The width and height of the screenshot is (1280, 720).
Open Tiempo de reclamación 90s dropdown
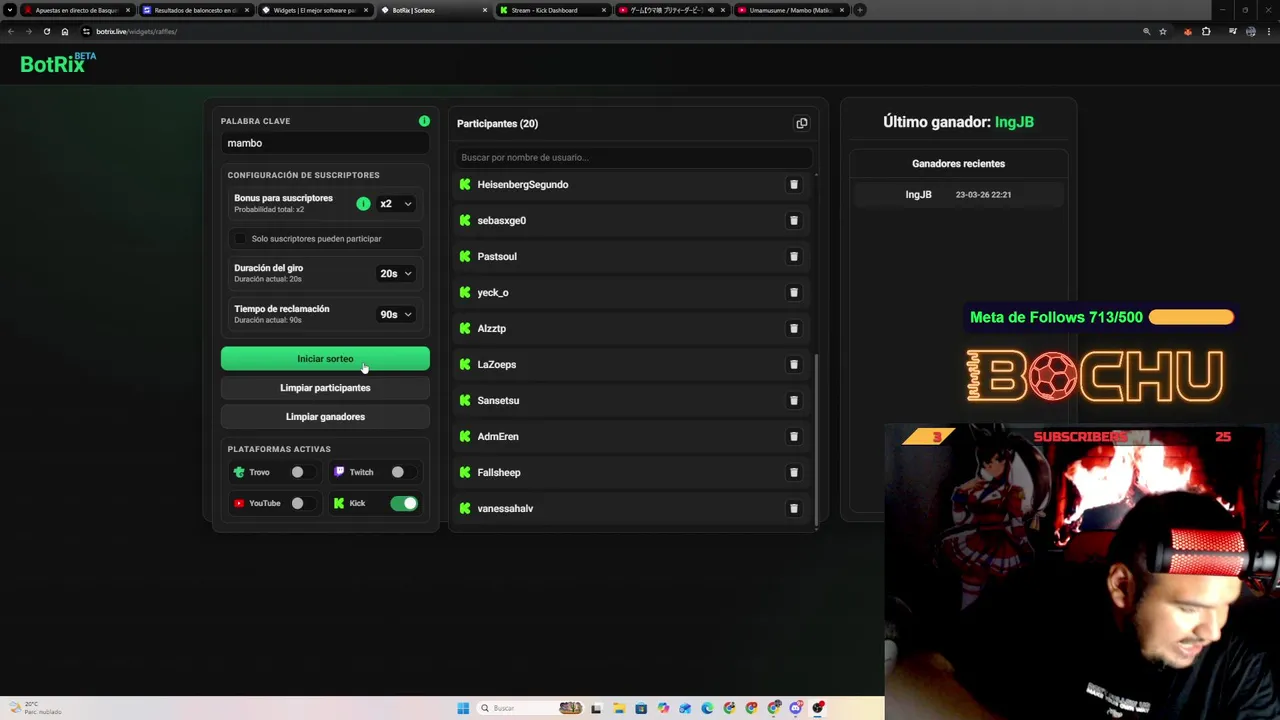pos(396,314)
